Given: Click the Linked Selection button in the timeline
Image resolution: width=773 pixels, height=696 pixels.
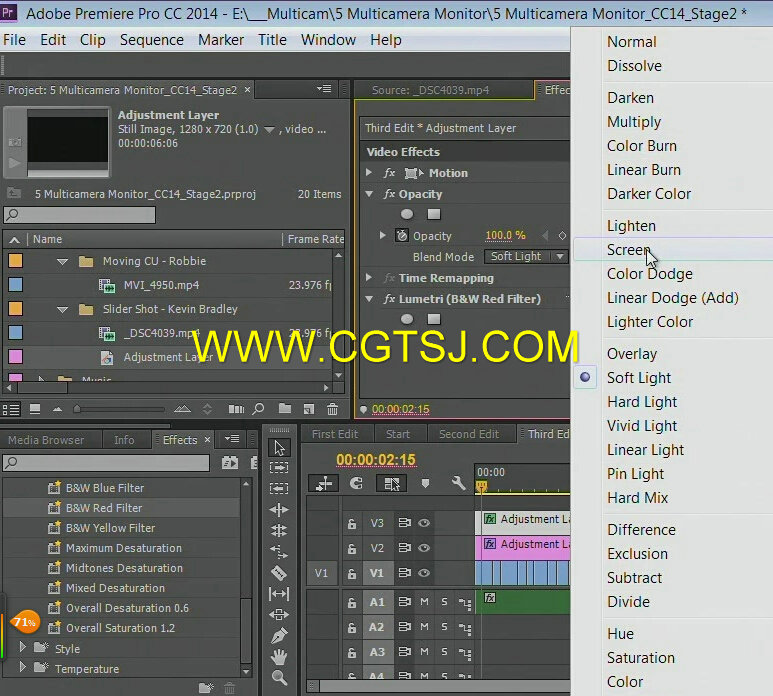Looking at the screenshot, I should pyautogui.click(x=392, y=484).
